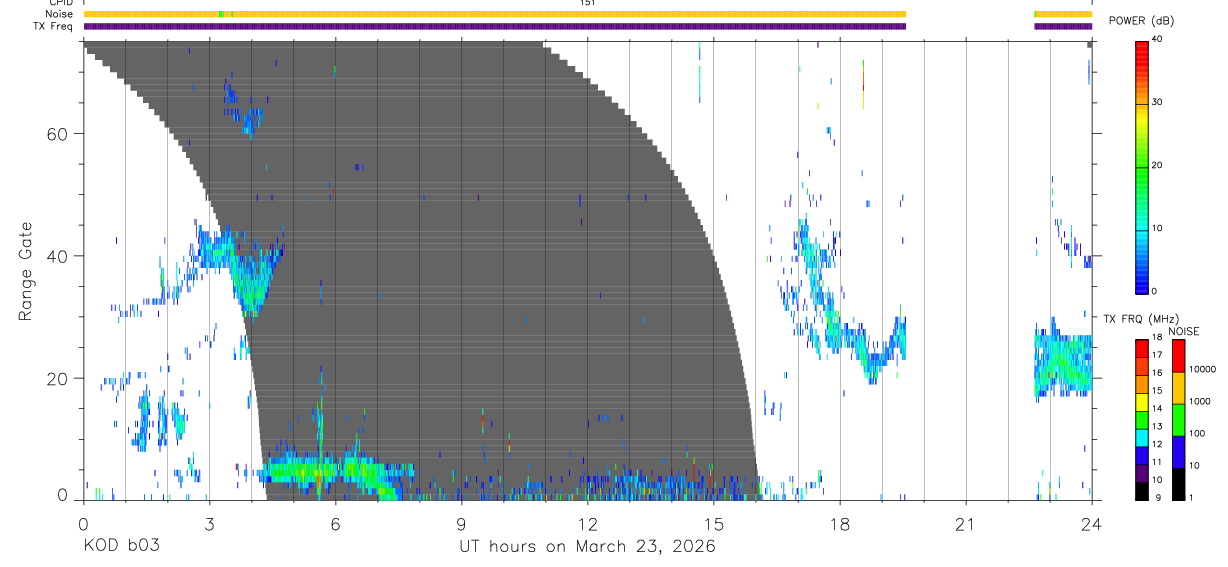Click the 100 tick on NOISE scale

1196,433
